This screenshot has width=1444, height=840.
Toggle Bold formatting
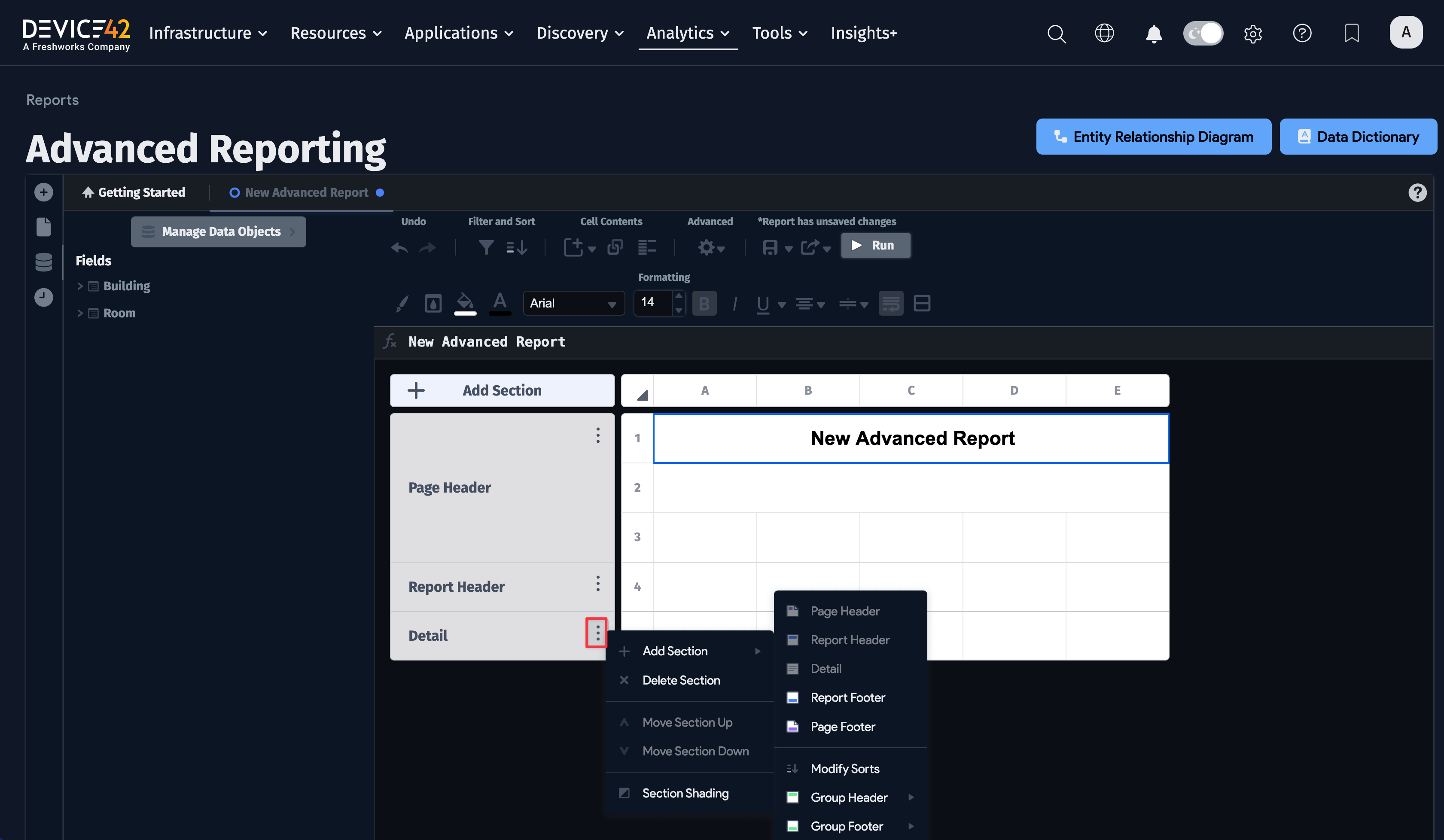coord(704,303)
